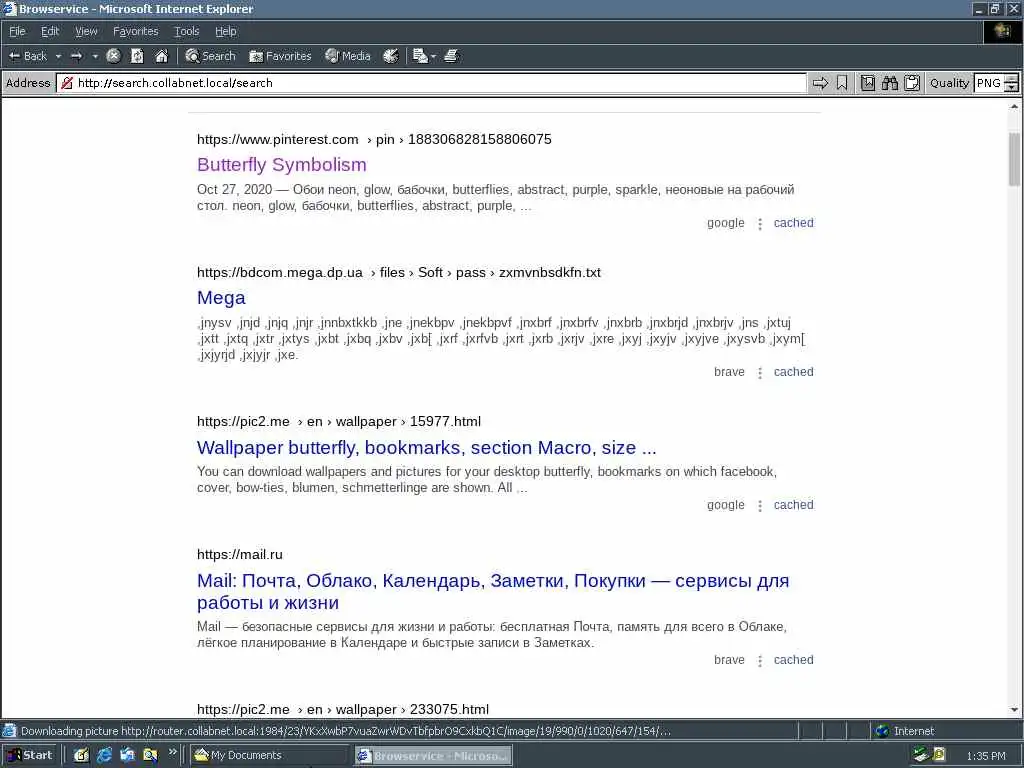Open the three-dot menu for mail.ru result

pos(760,661)
